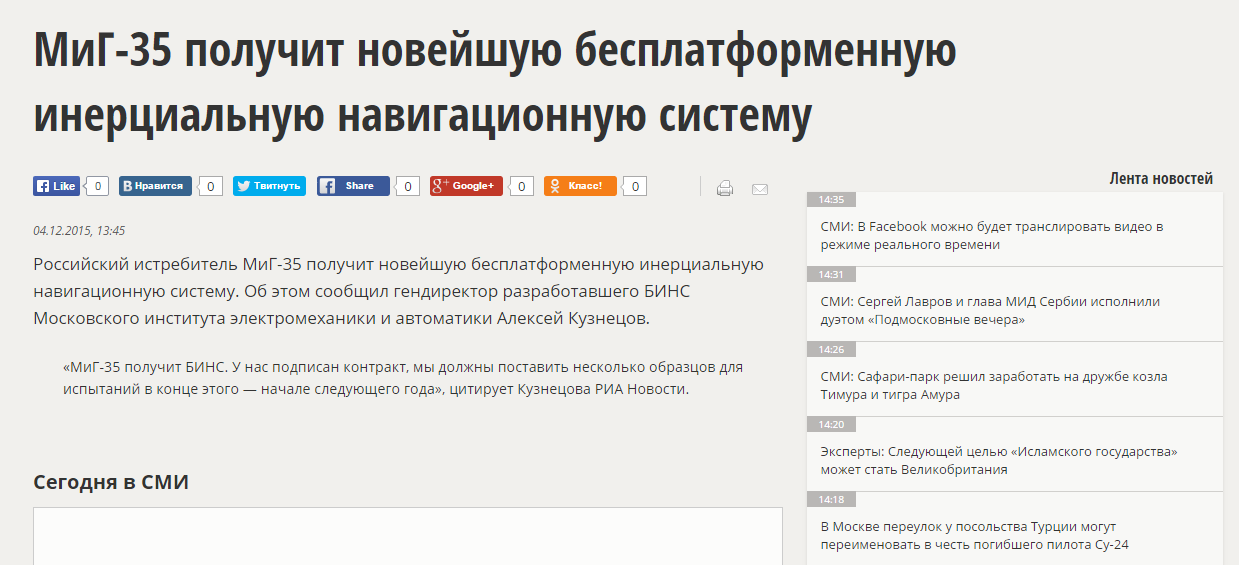Click the Google+ share button
1239x565 pixels.
tap(466, 186)
